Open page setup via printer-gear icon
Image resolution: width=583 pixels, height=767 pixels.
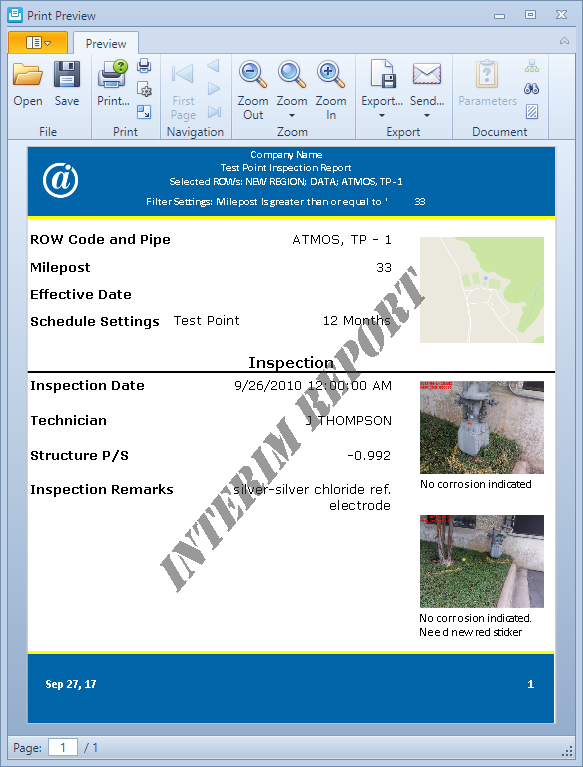(144, 89)
